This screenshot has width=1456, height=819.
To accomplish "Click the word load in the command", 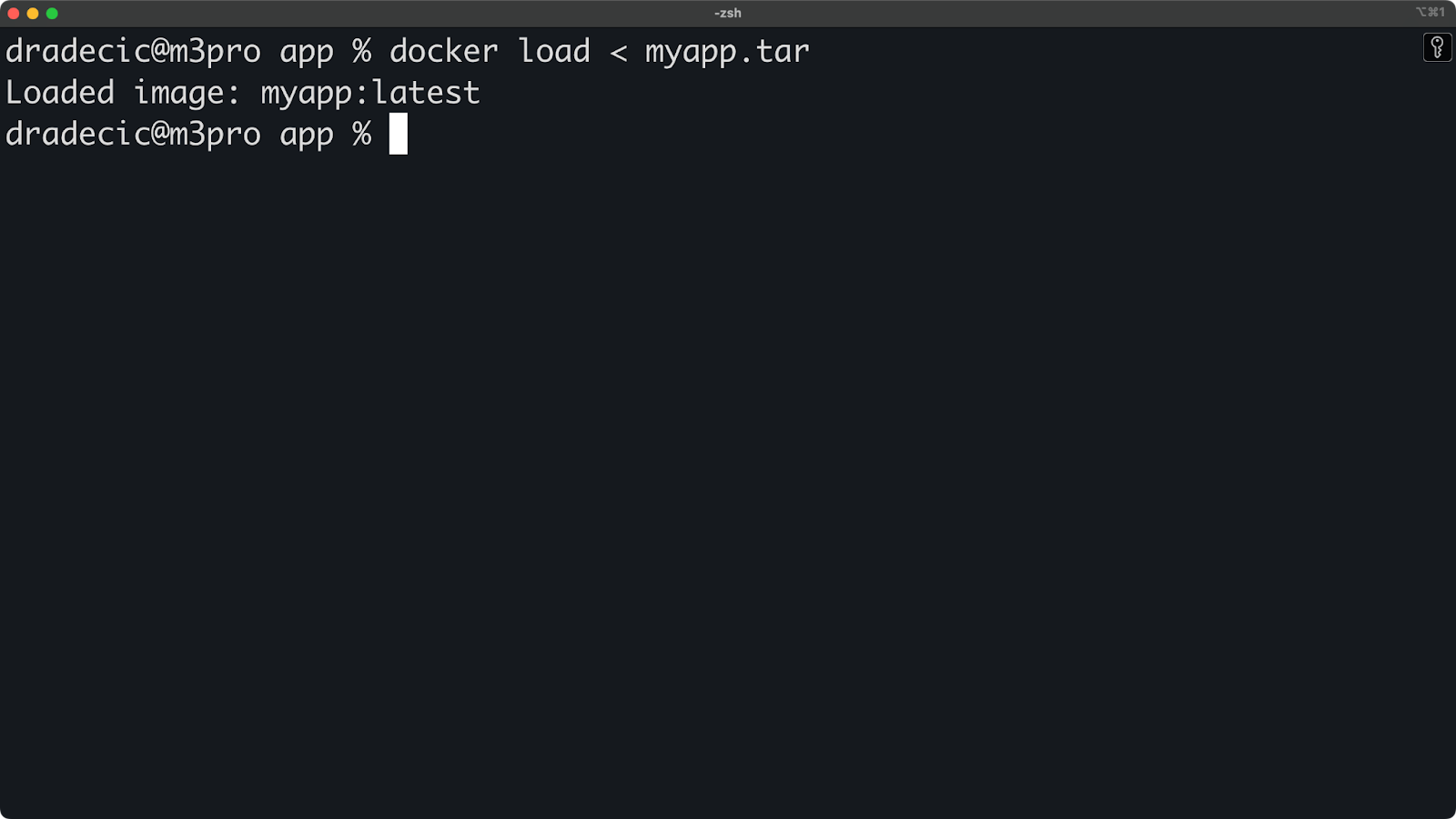I will point(554,51).
